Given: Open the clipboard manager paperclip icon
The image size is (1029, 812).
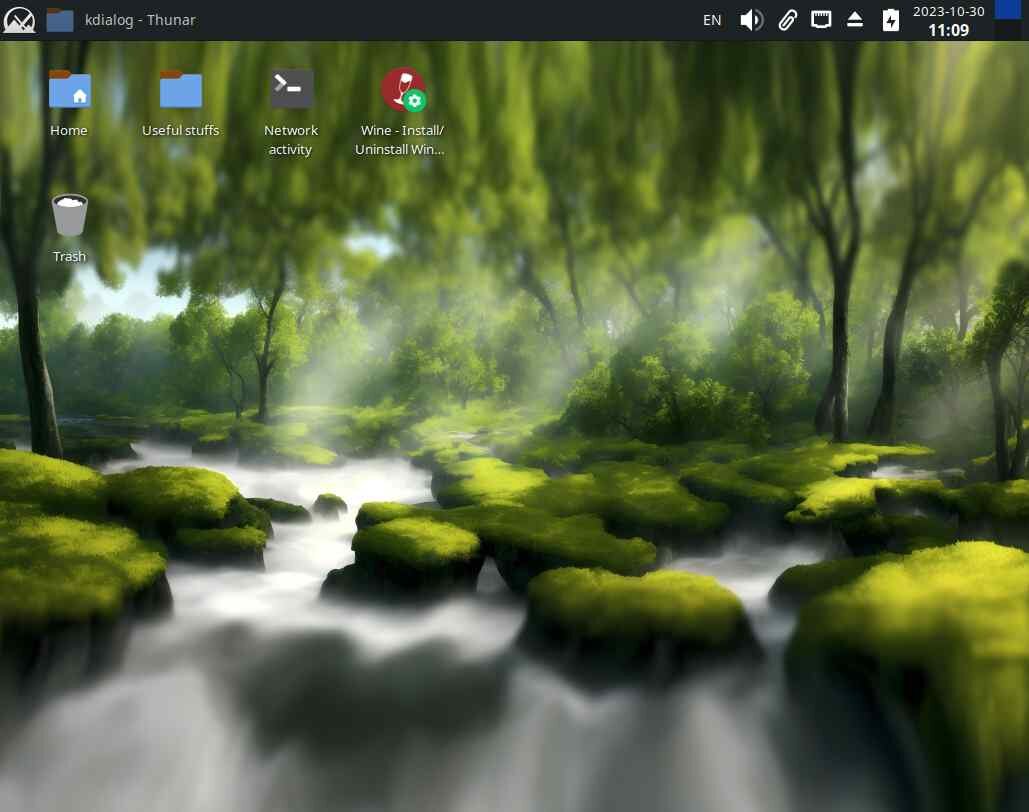Looking at the screenshot, I should tap(787, 20).
